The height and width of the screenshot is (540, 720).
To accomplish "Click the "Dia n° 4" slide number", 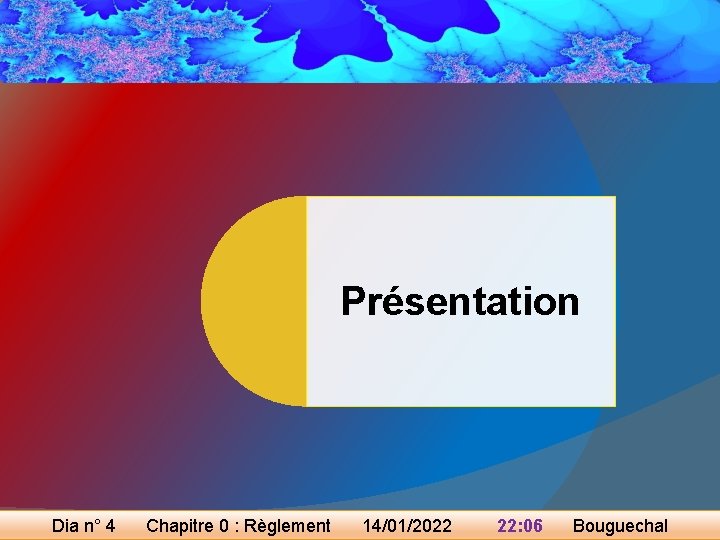I will tap(84, 526).
